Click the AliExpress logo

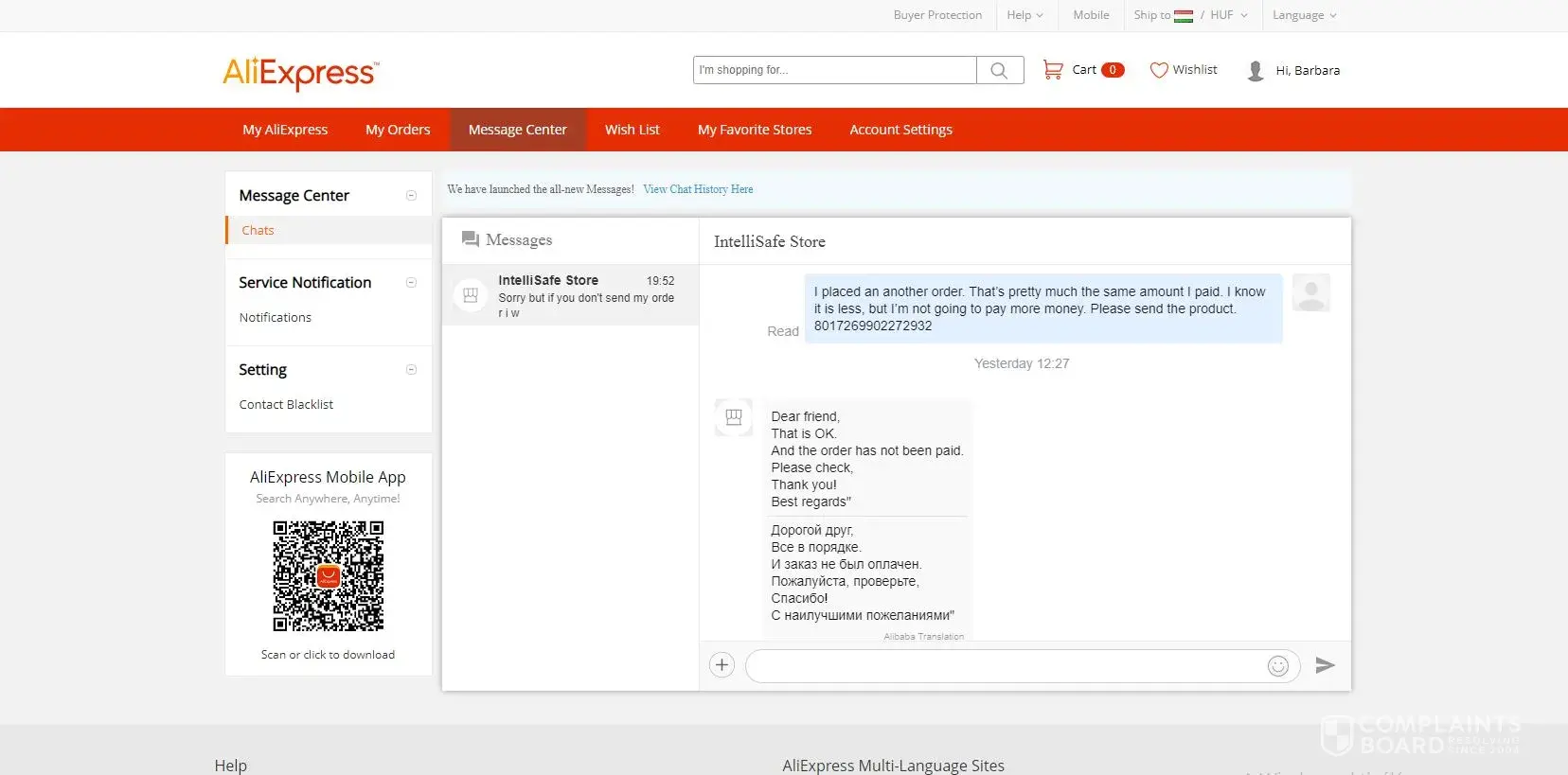click(300, 72)
